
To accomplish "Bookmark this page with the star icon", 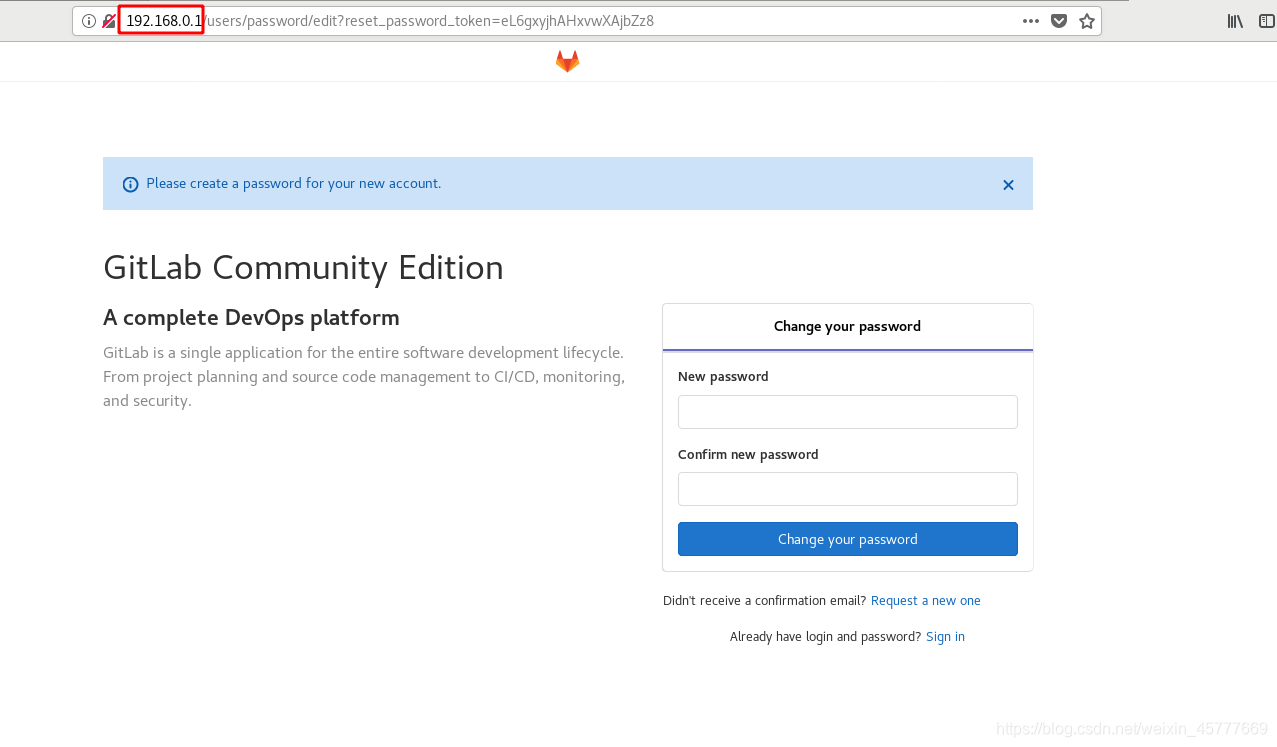I will (x=1087, y=21).
